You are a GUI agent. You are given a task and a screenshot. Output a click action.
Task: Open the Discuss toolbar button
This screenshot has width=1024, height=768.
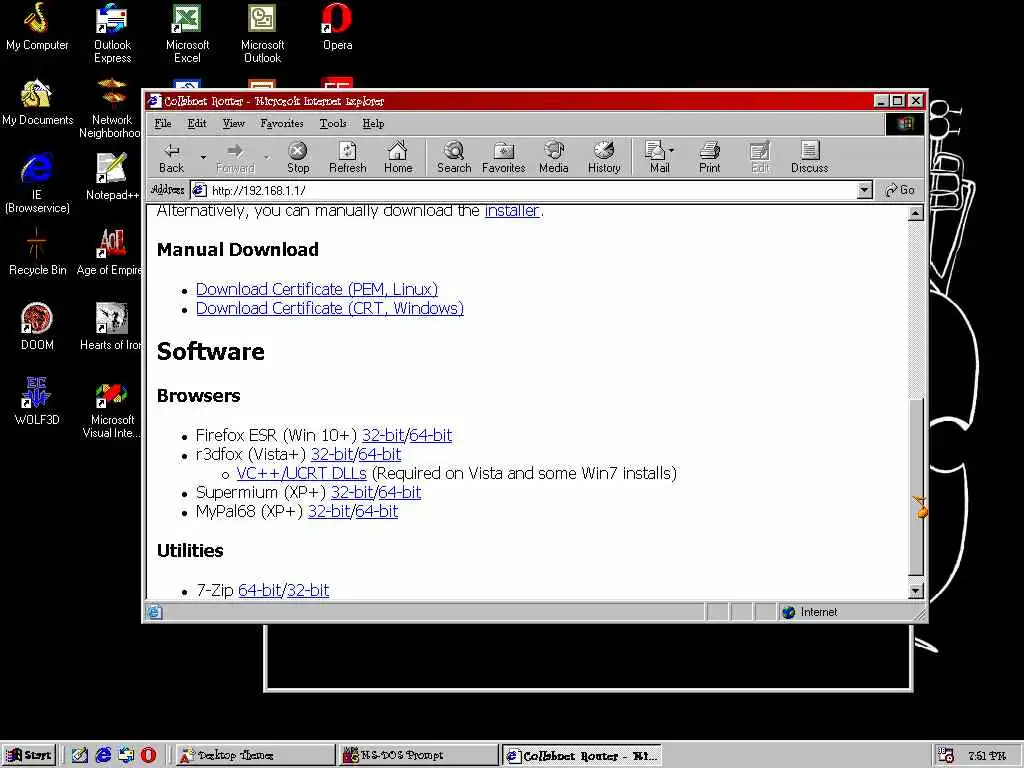[810, 157]
